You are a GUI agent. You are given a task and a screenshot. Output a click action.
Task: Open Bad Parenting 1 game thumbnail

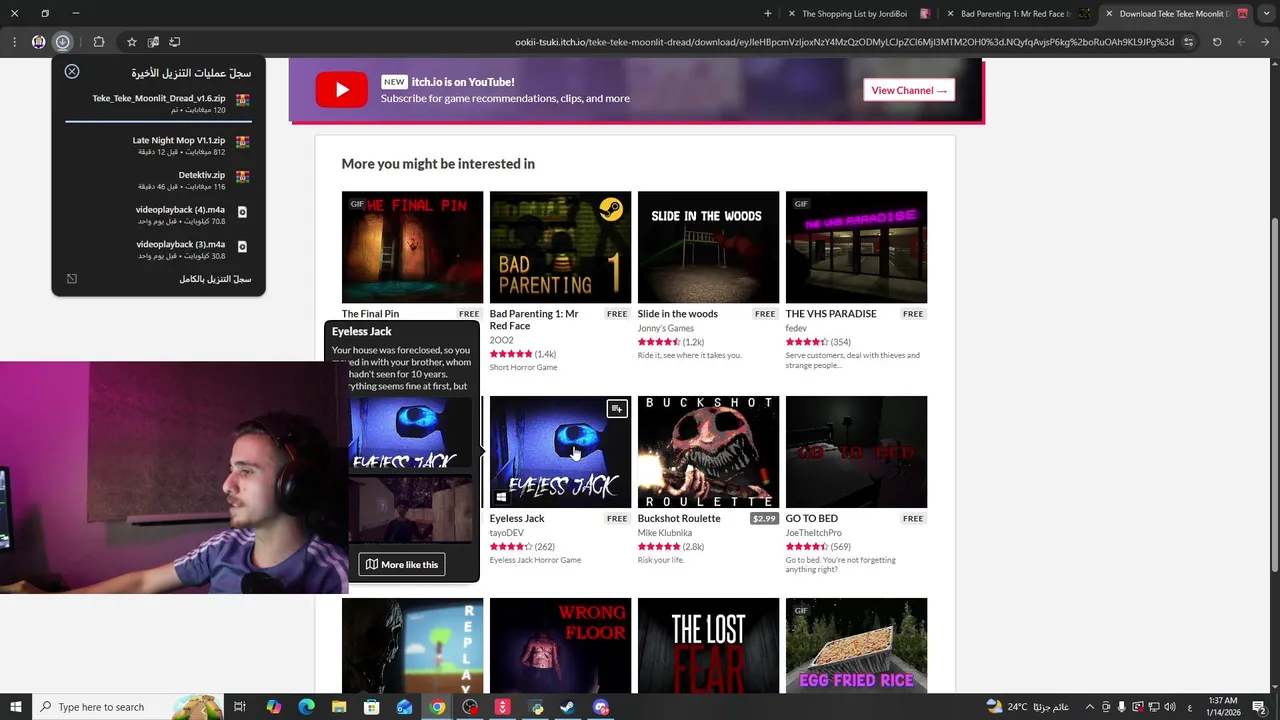(x=560, y=247)
